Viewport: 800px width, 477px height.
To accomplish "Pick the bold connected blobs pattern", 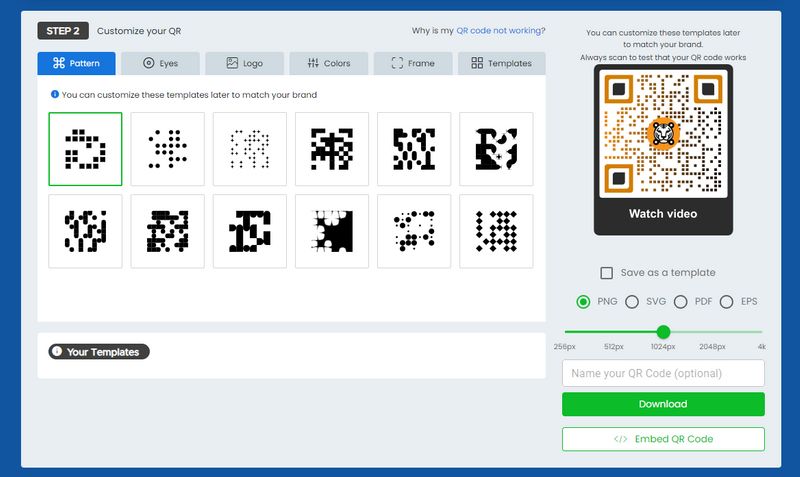I will click(x=249, y=231).
